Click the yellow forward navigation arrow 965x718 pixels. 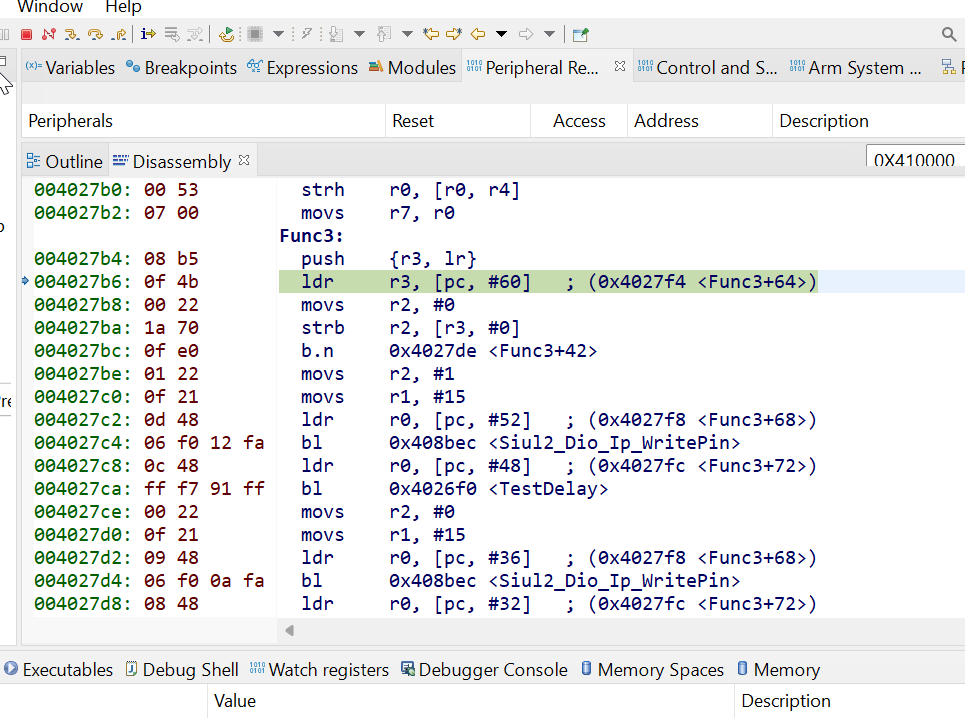click(453, 33)
